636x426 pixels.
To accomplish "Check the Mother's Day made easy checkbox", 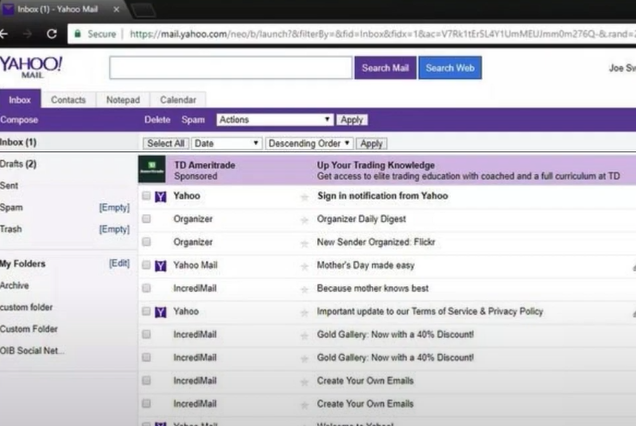I will [146, 265].
